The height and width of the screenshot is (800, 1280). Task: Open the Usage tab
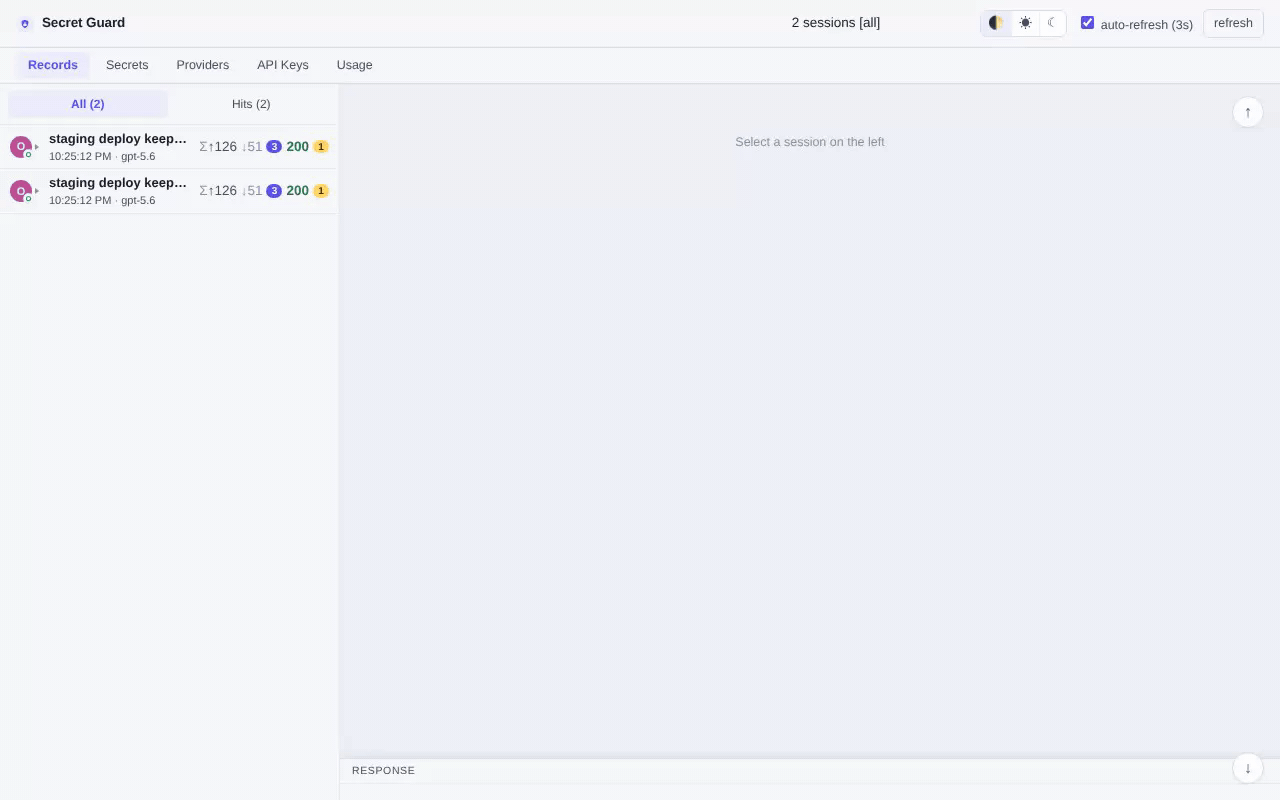[355, 65]
